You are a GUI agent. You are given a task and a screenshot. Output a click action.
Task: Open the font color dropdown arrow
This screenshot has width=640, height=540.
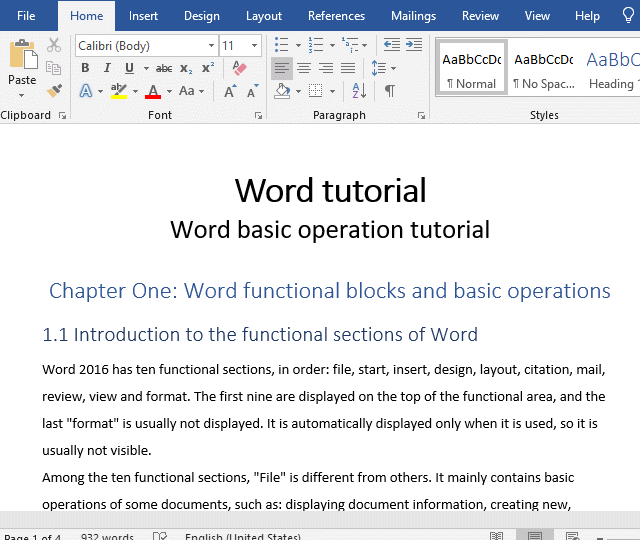pyautogui.click(x=169, y=91)
